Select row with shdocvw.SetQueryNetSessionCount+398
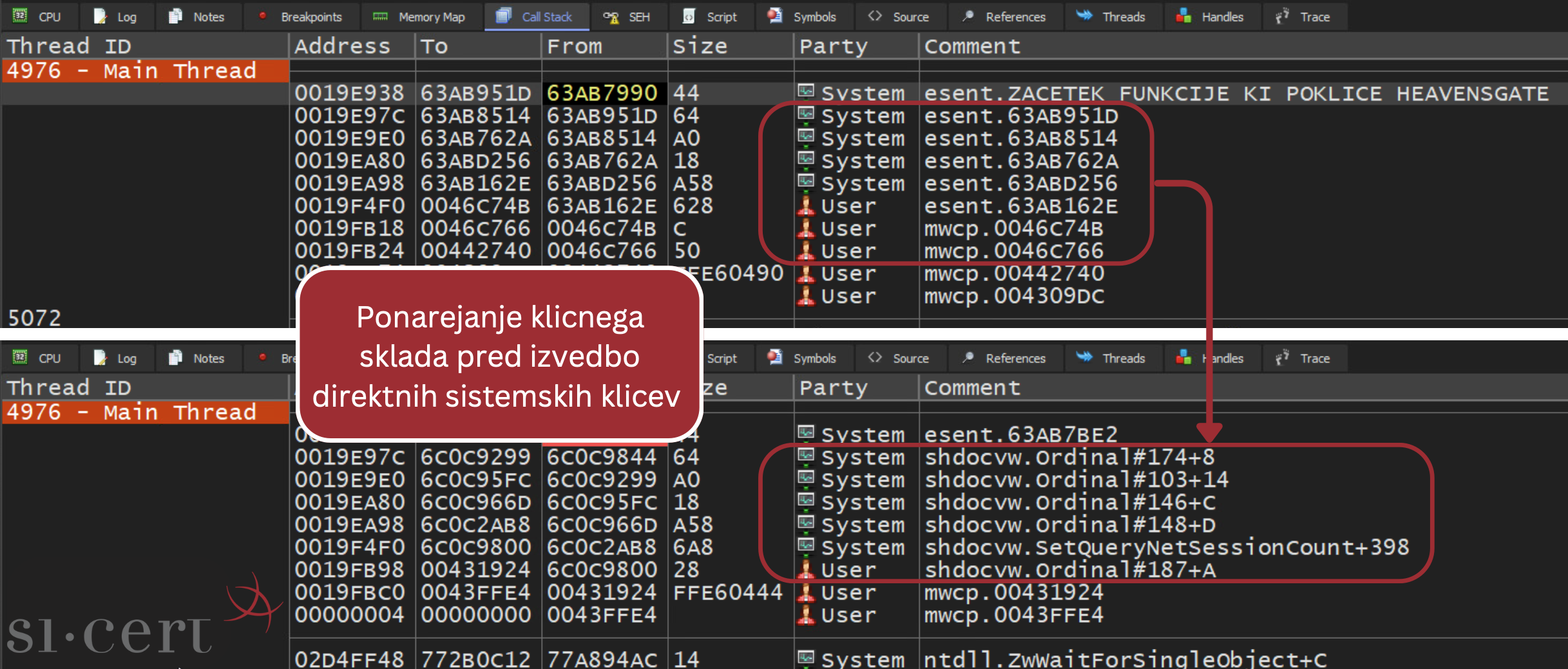Image resolution: width=1568 pixels, height=669 pixels. (x=1166, y=547)
